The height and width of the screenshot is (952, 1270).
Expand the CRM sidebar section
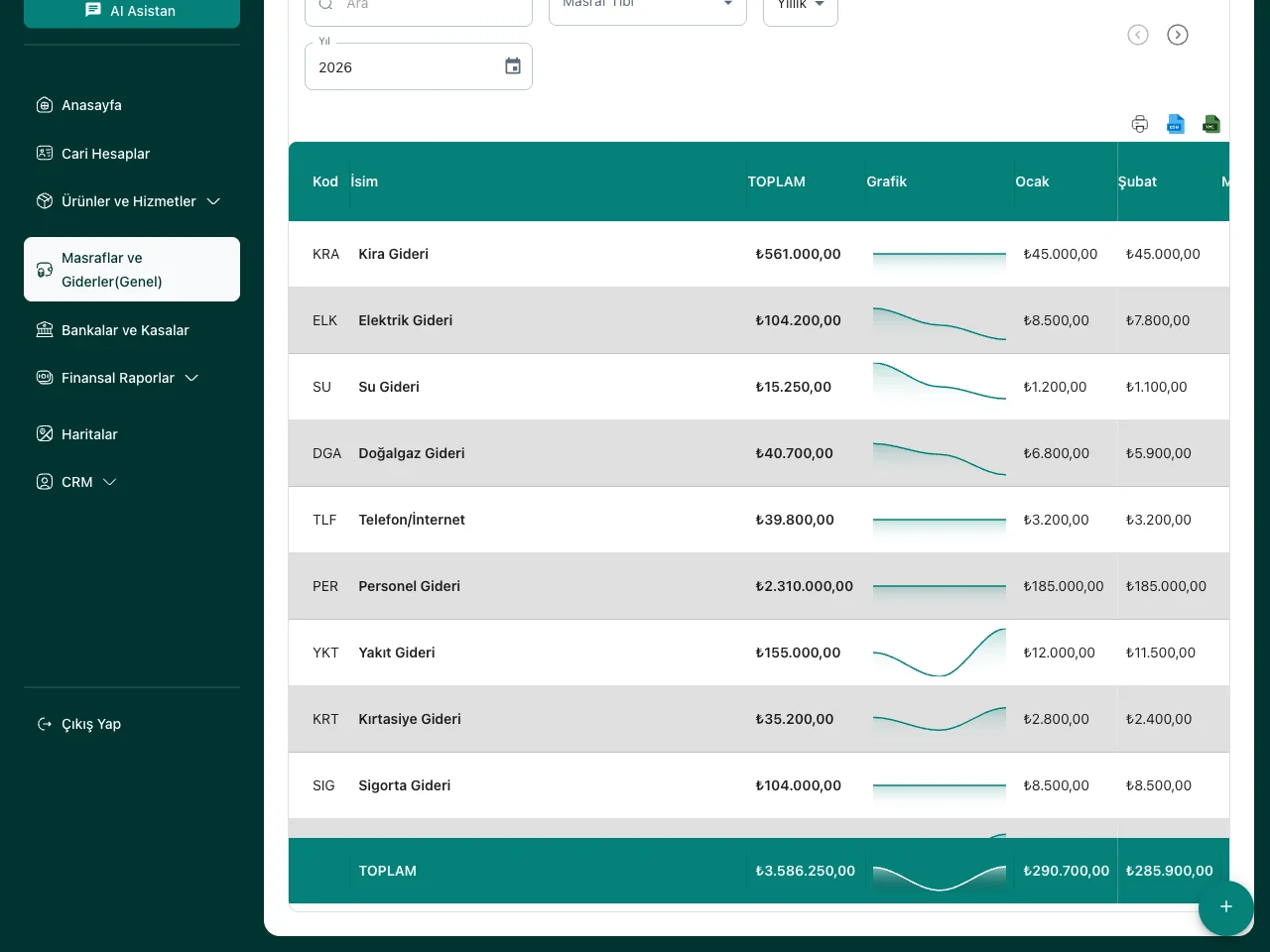click(x=109, y=482)
